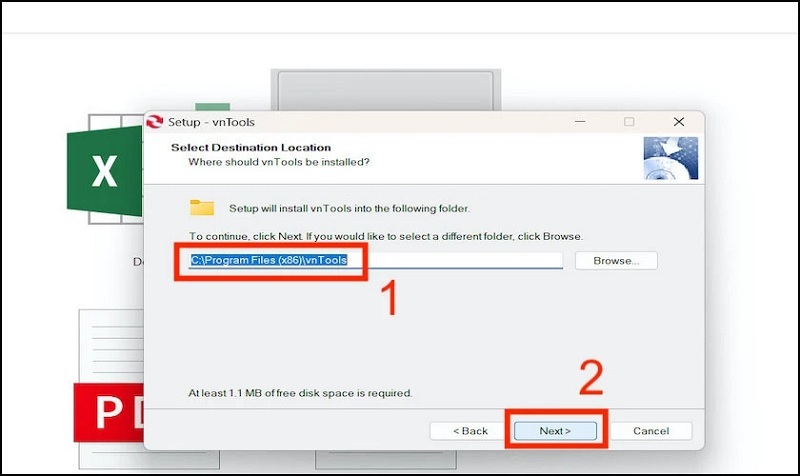Go to the previous step with < Back
This screenshot has height=476, width=800.
pos(469,431)
